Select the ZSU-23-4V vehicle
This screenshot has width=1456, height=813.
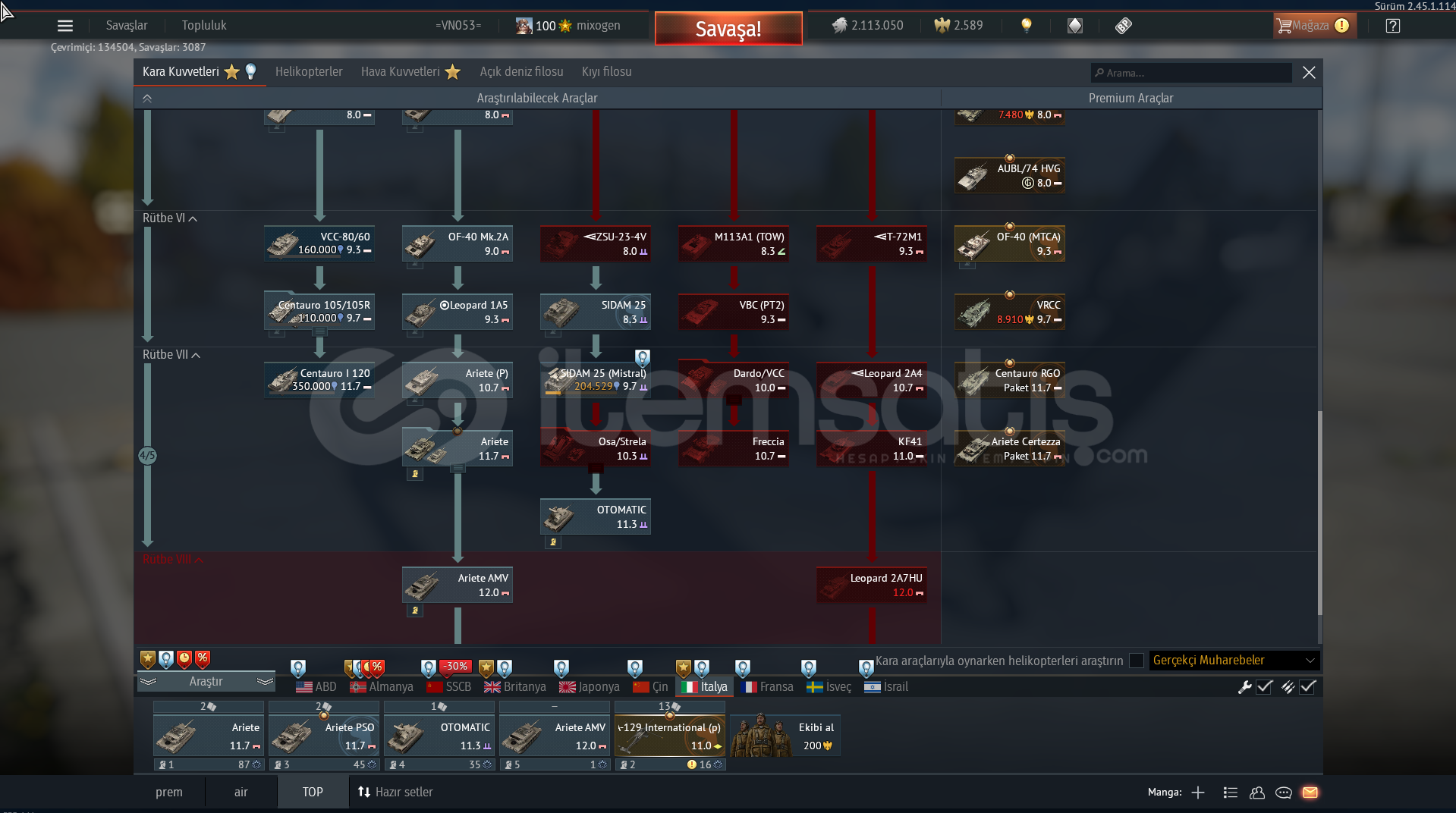[596, 243]
